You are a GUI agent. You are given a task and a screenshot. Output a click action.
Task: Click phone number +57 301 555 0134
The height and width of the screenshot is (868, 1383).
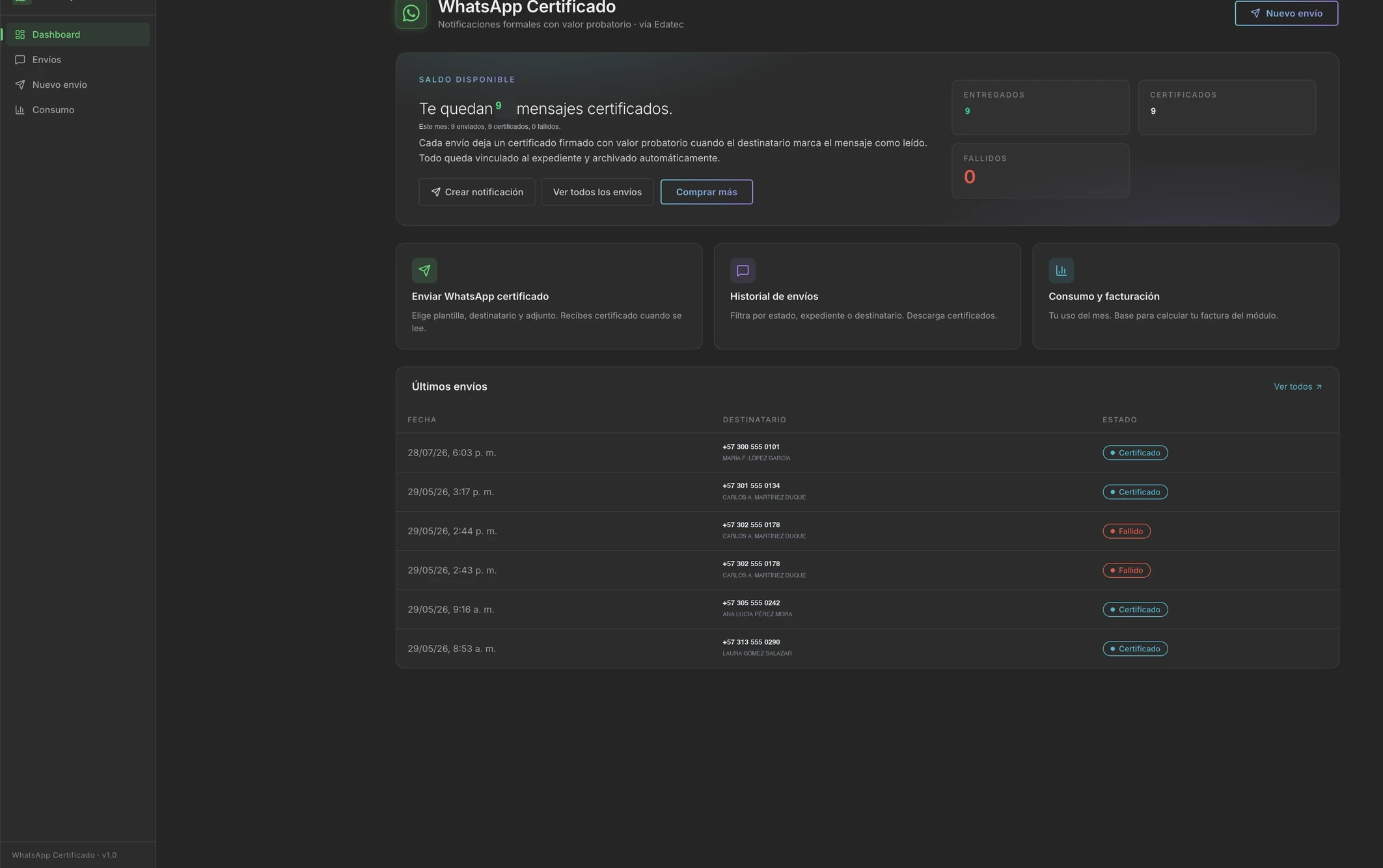751,486
